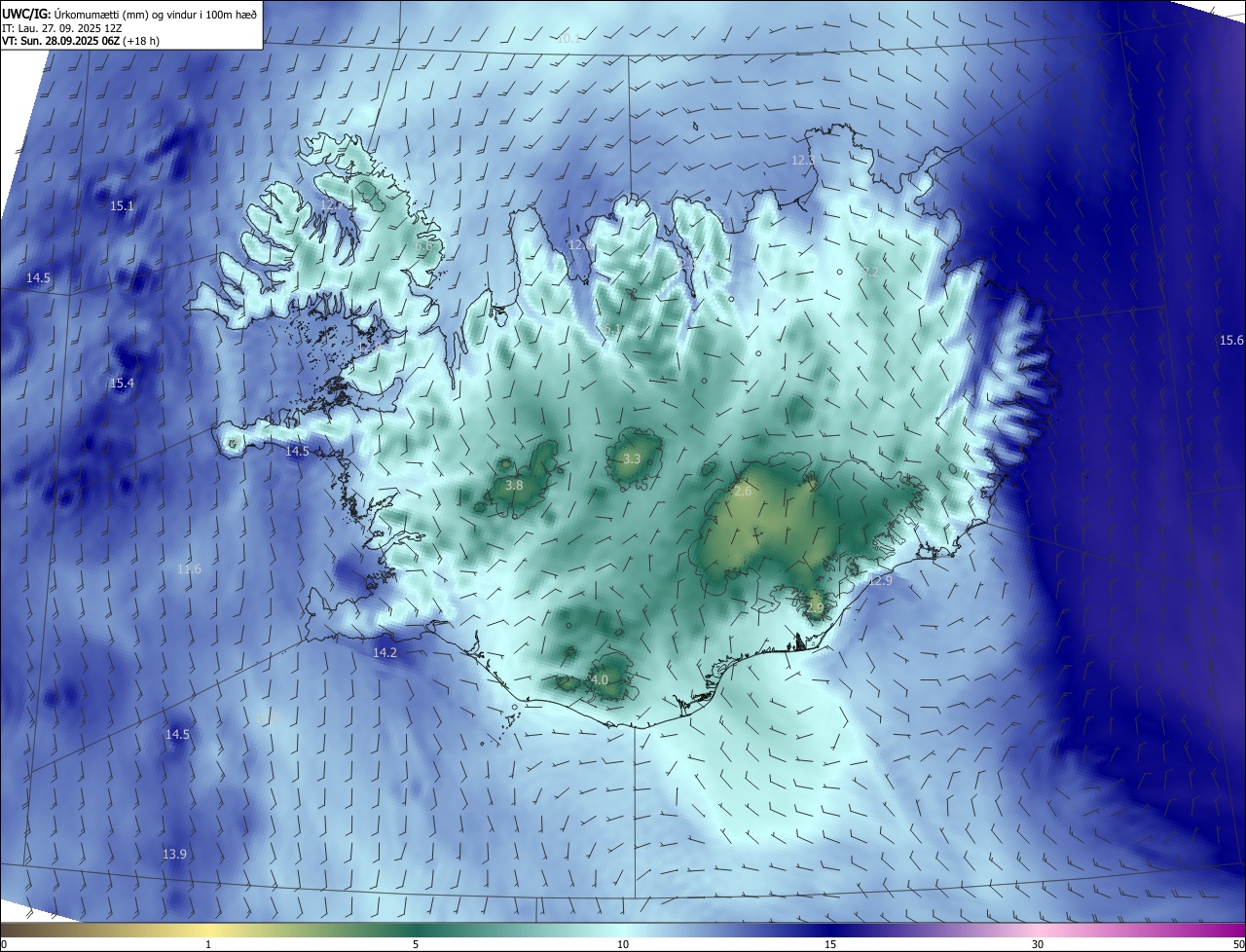The height and width of the screenshot is (952, 1246).
Task: Select the 13.9 value label
Action: tap(174, 854)
